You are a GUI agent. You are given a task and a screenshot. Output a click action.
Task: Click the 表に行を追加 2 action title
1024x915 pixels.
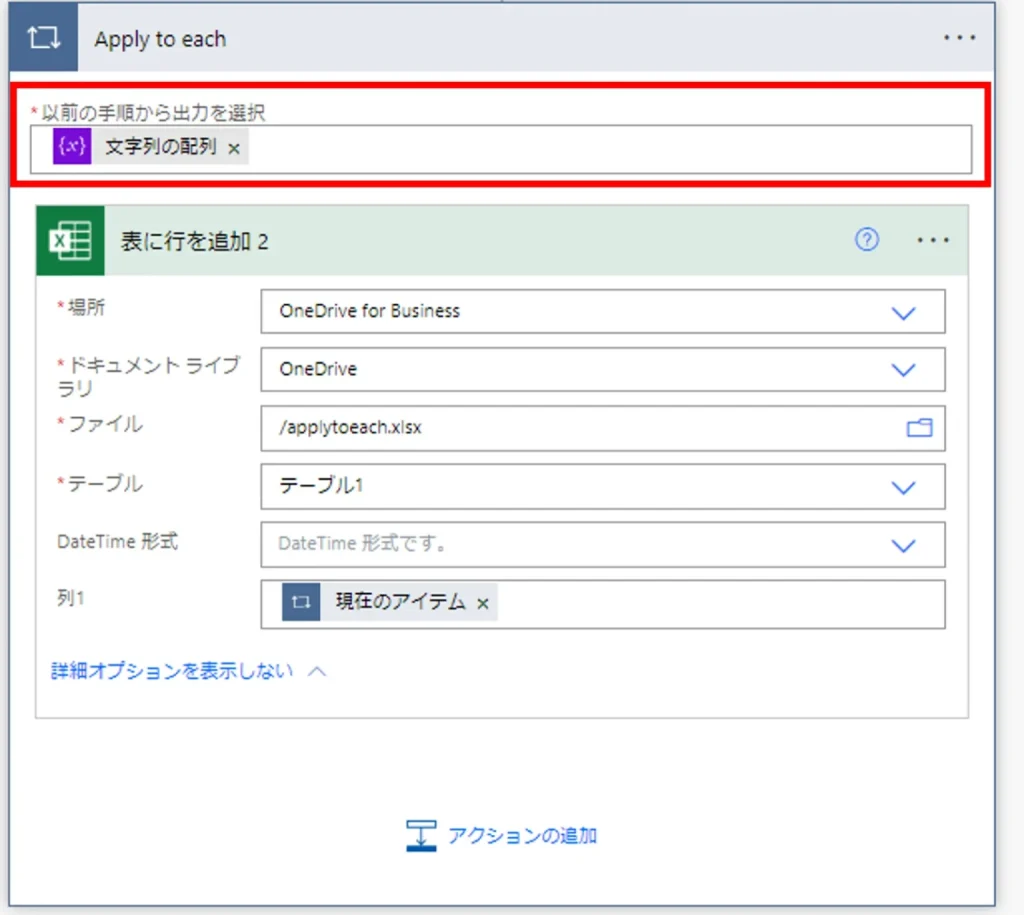point(195,241)
